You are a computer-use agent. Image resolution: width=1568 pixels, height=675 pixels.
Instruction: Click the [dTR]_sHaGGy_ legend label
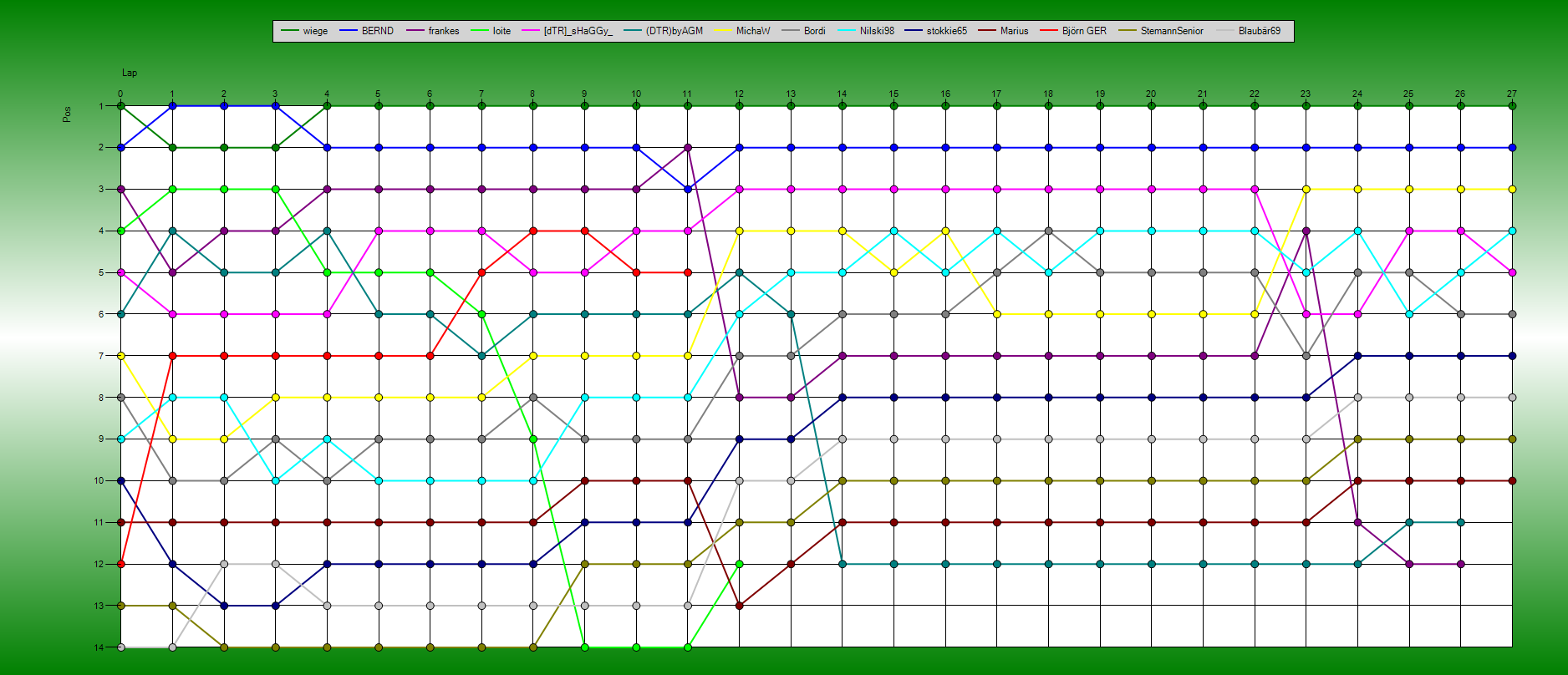point(578,31)
